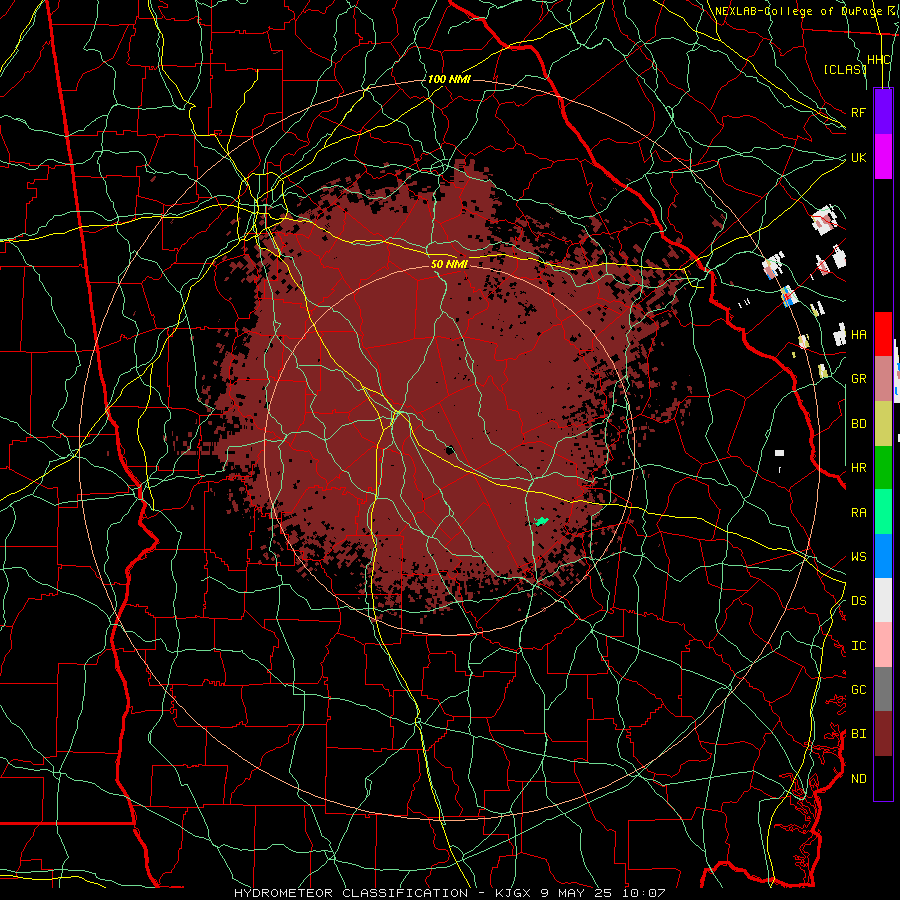Click the HHC product label
This screenshot has height=900, width=900.
[x=878, y=60]
